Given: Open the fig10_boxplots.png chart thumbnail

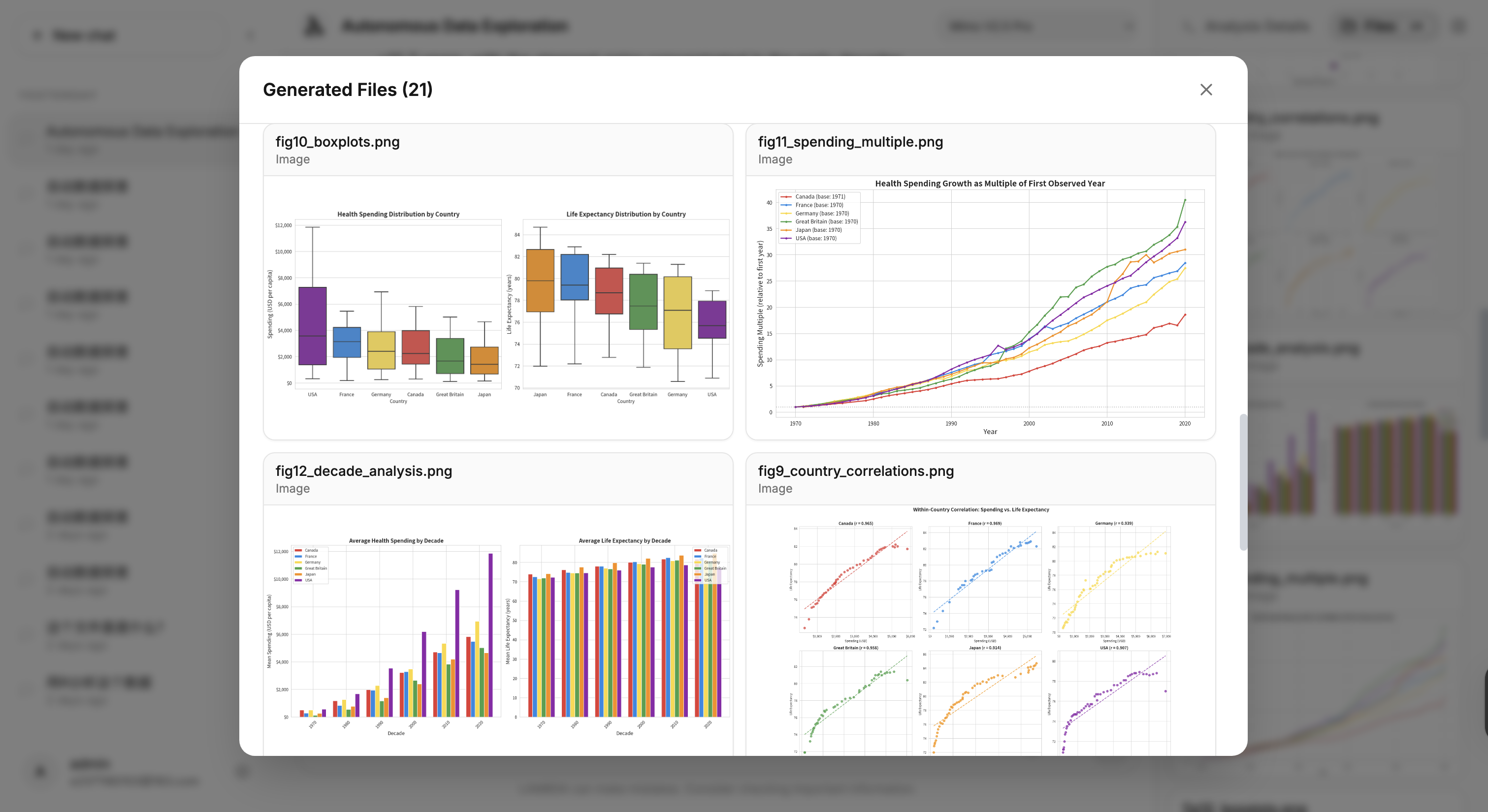Looking at the screenshot, I should (498, 307).
